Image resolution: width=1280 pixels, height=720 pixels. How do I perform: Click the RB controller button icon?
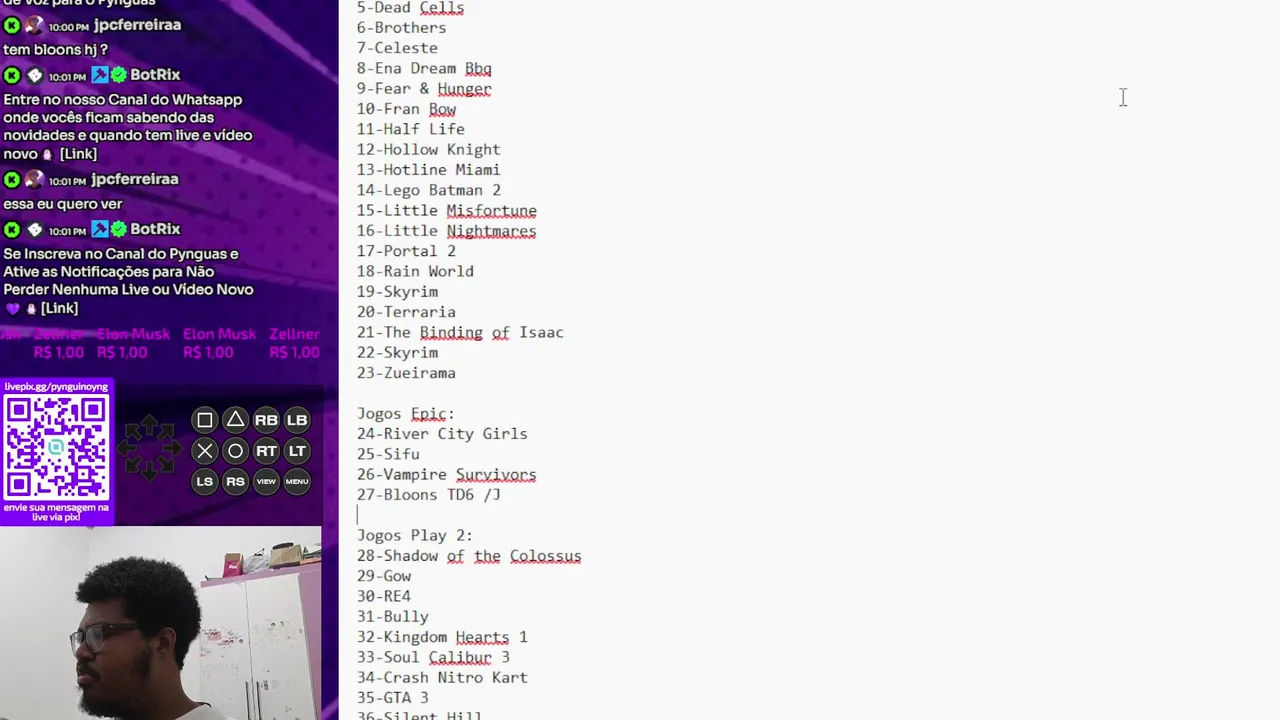tap(266, 420)
